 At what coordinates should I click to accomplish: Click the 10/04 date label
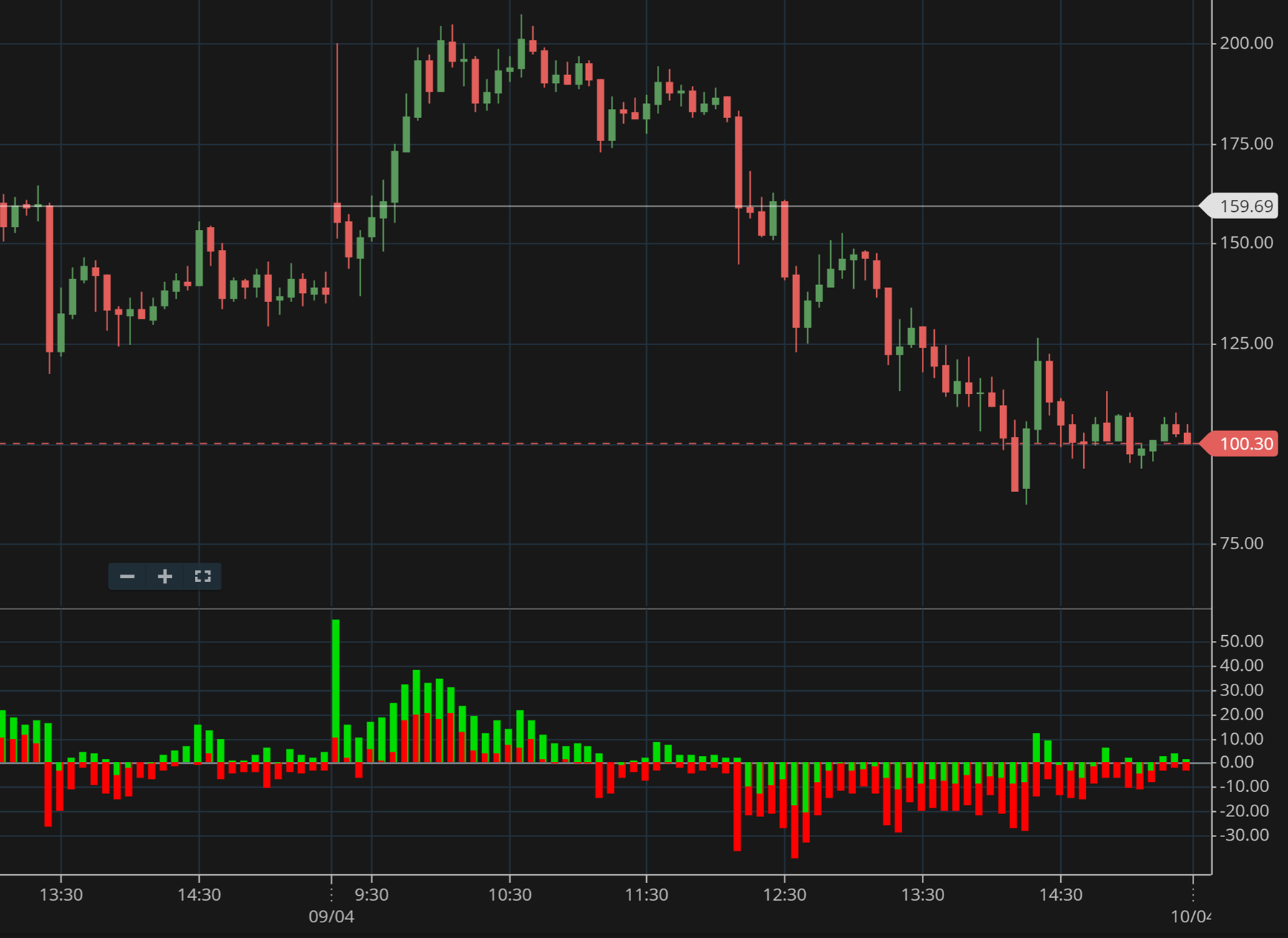click(1191, 917)
